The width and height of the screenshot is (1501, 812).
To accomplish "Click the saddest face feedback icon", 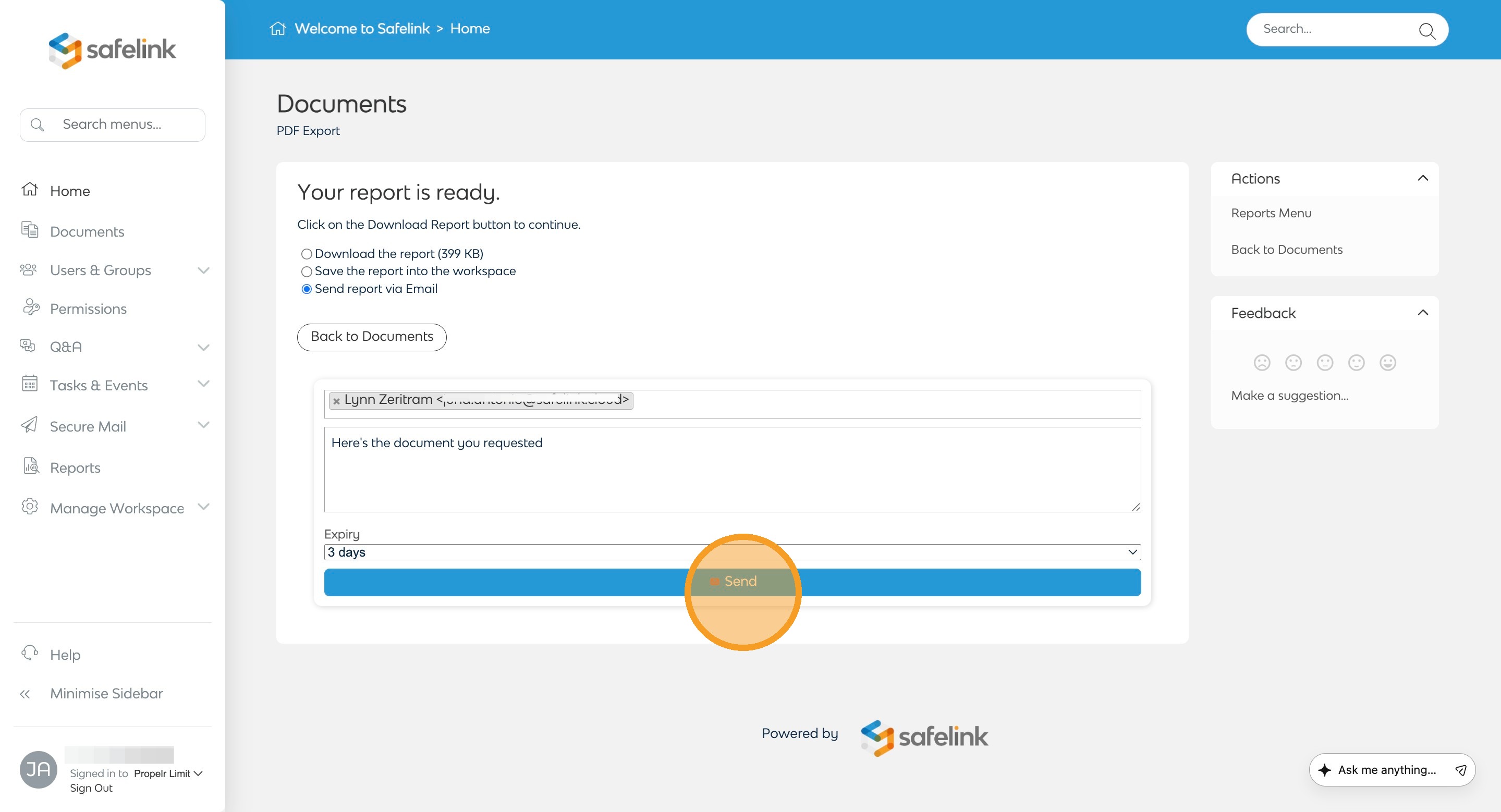I will 1262,363.
